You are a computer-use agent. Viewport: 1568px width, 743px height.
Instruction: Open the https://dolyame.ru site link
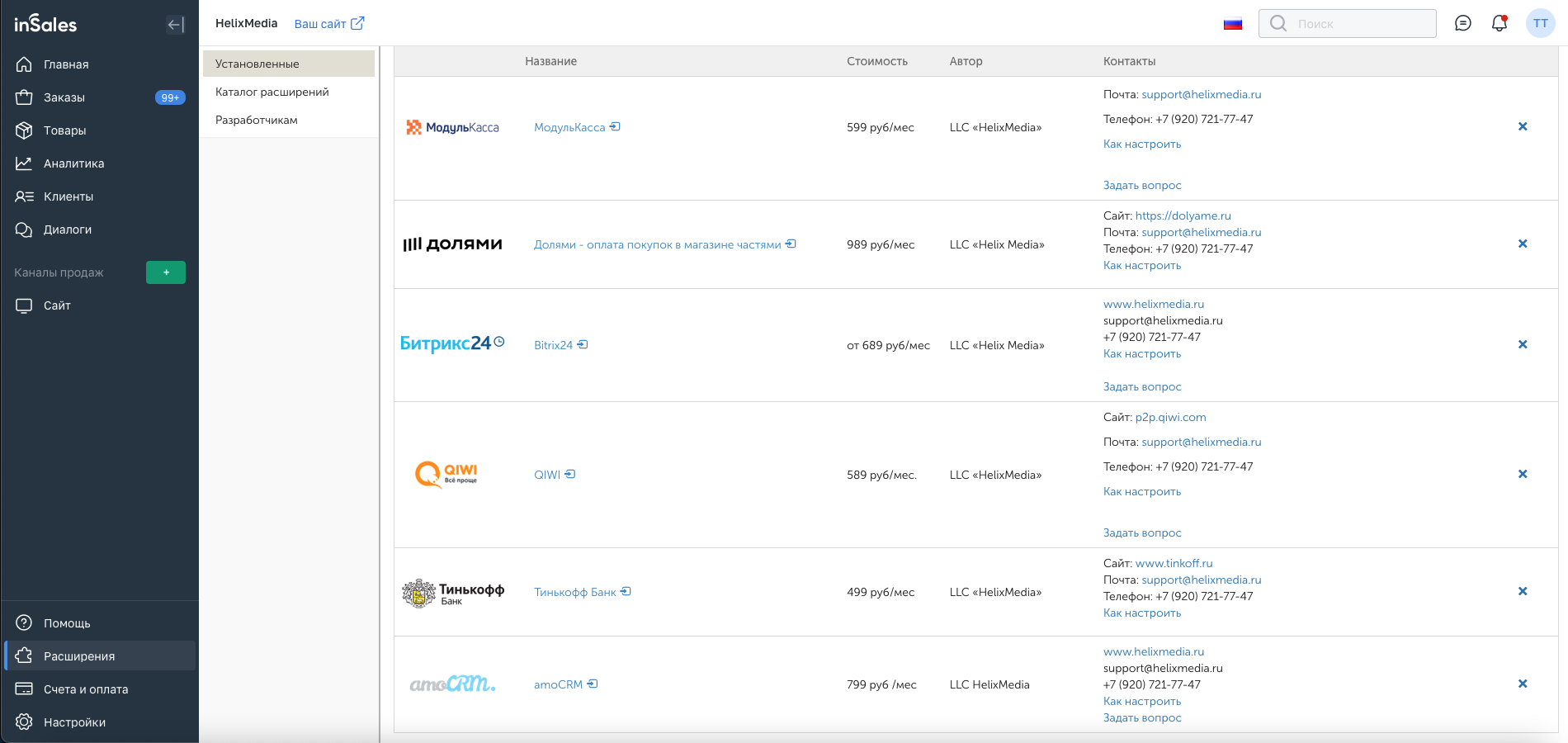pyautogui.click(x=1183, y=215)
